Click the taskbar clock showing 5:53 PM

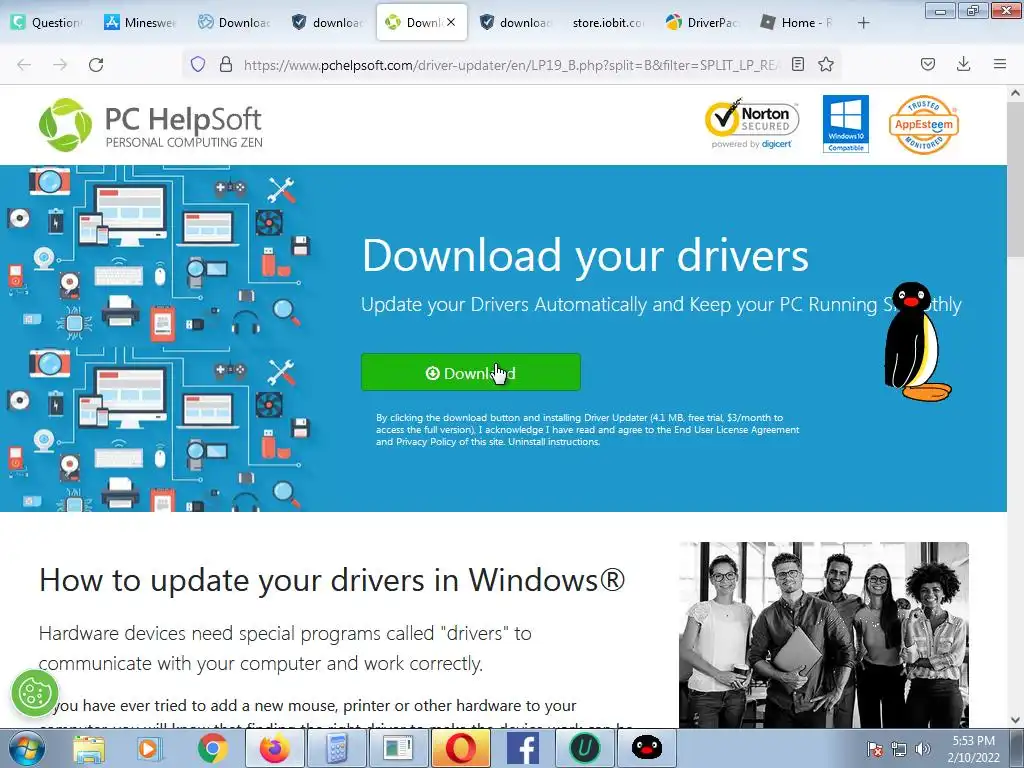pos(974,749)
